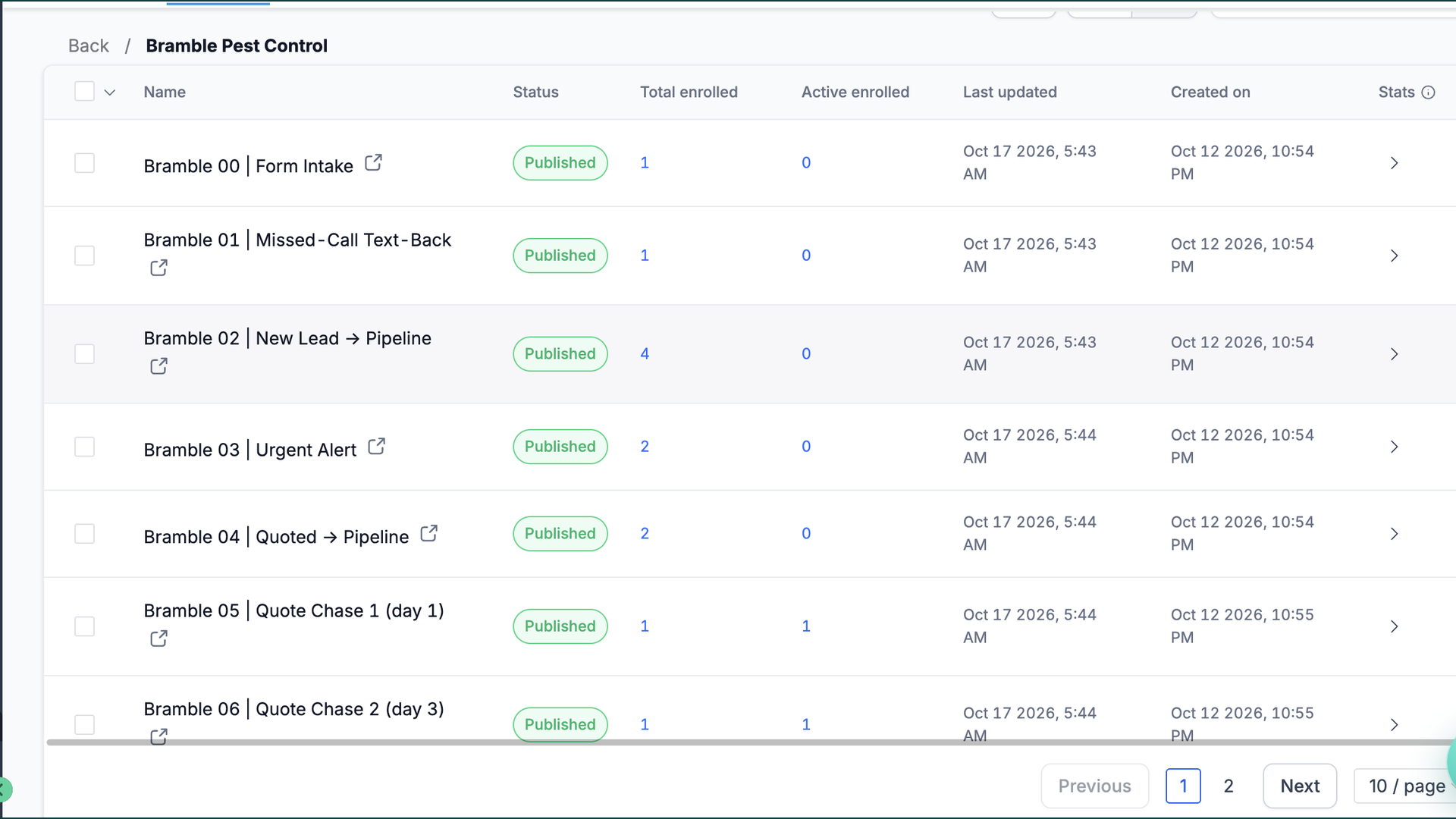Viewport: 1456px width, 819px height.
Task: Open Bramble 04 Quoted Pipeline external link icon
Action: click(428, 534)
